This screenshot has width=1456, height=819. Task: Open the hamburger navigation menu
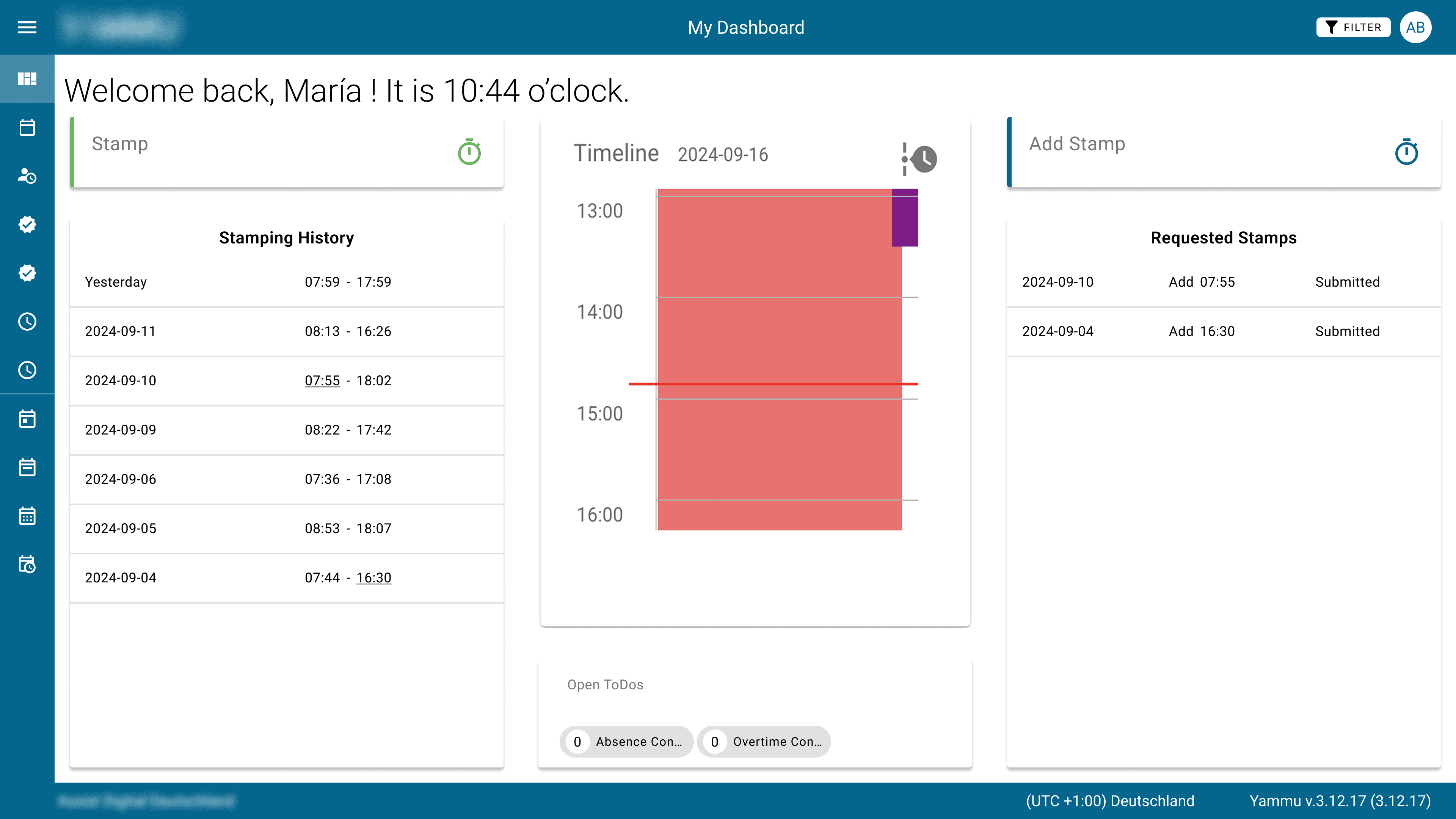[x=27, y=27]
